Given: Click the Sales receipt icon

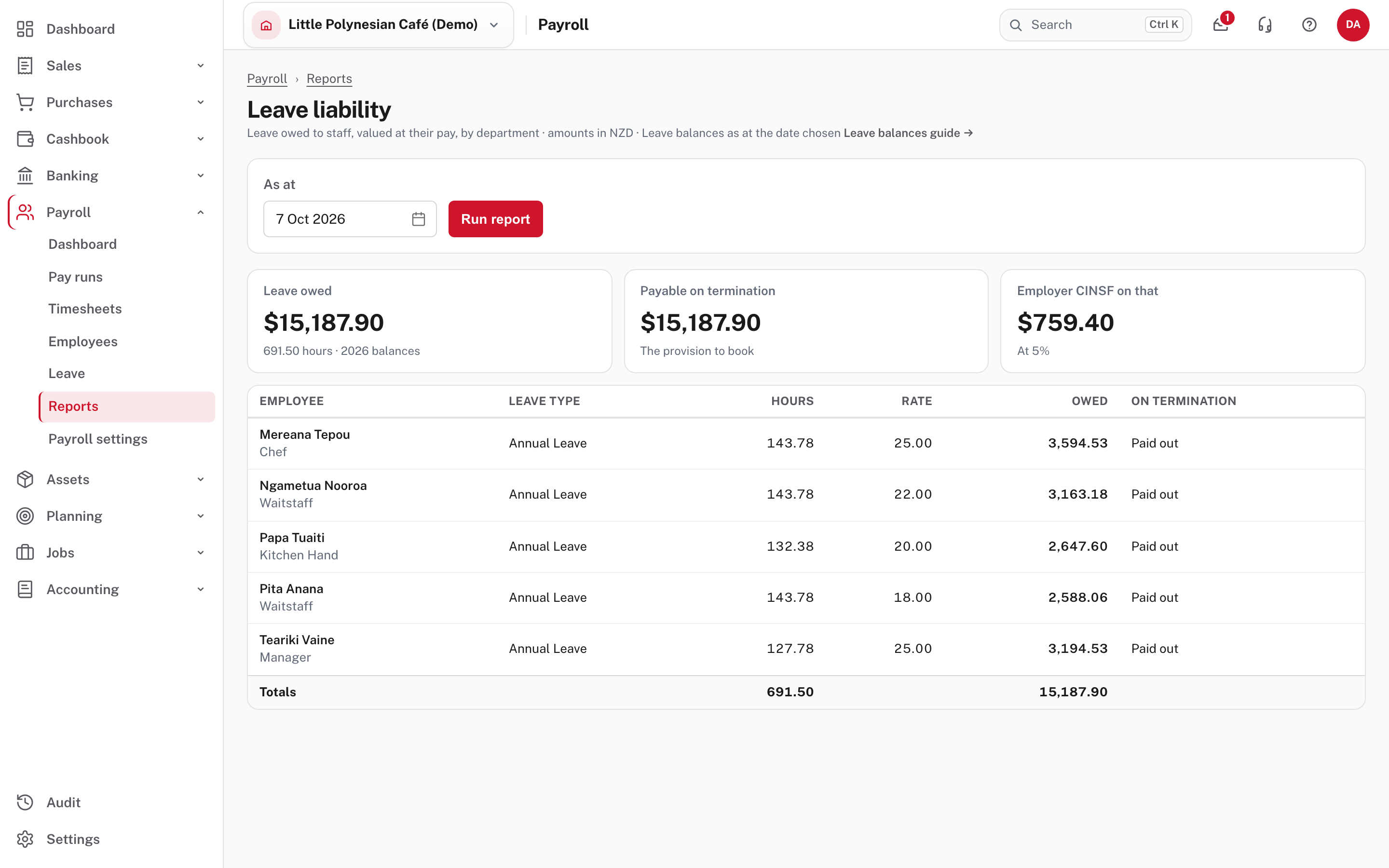Looking at the screenshot, I should 25,66.
